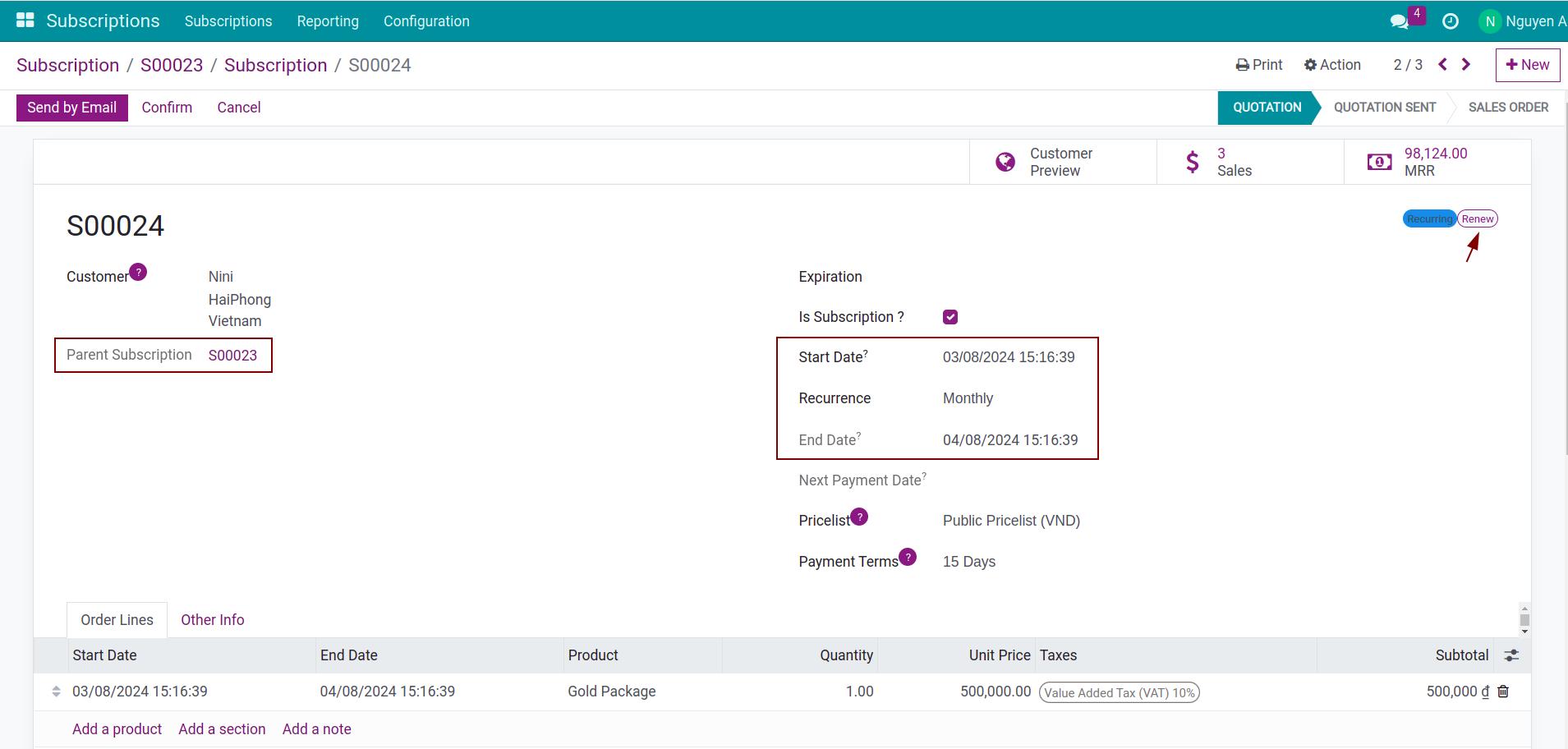This screenshot has height=749, width=1568.
Task: Click the first Subscription breadcrumb
Action: (x=67, y=65)
